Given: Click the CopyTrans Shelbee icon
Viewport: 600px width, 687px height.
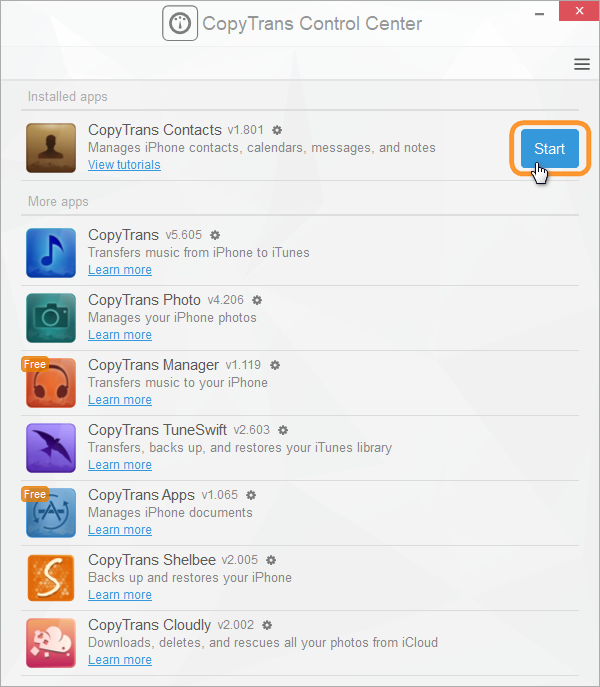Looking at the screenshot, I should (51, 578).
